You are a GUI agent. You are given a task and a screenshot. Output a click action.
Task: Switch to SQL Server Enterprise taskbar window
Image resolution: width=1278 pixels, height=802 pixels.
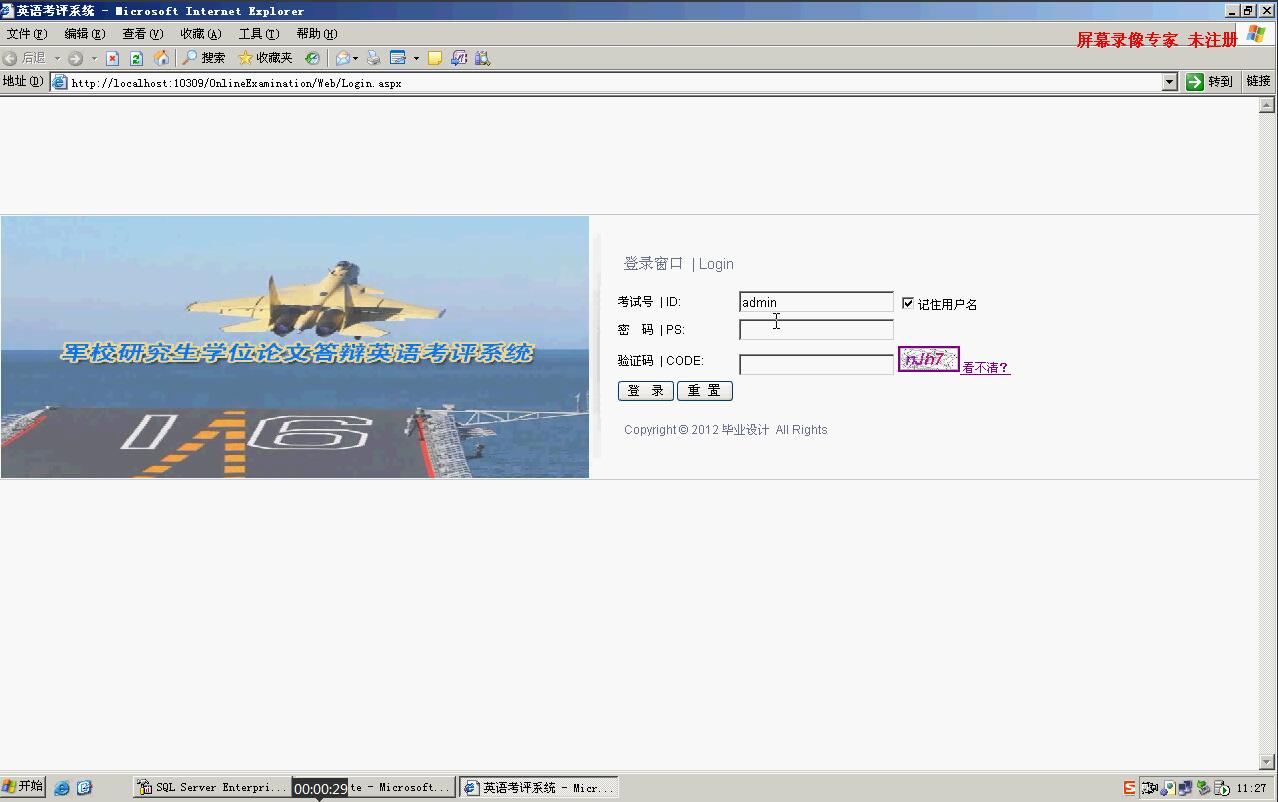point(212,788)
